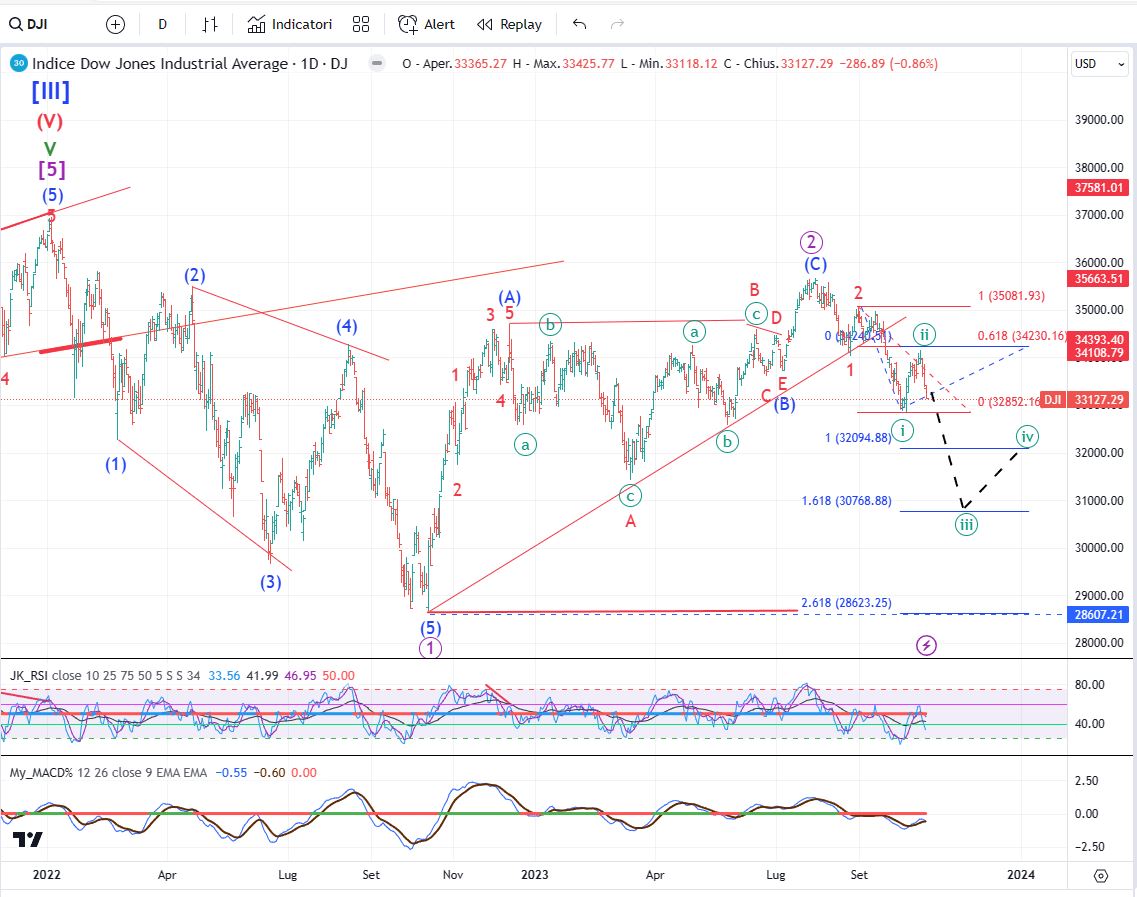Click the red (V) wave label

click(x=50, y=121)
